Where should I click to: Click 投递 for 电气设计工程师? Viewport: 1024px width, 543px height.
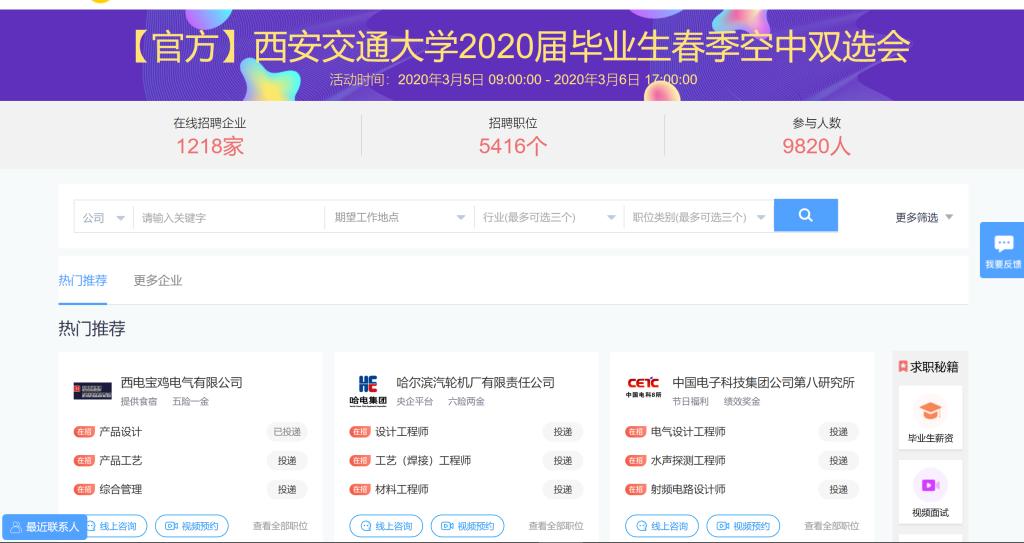839,432
